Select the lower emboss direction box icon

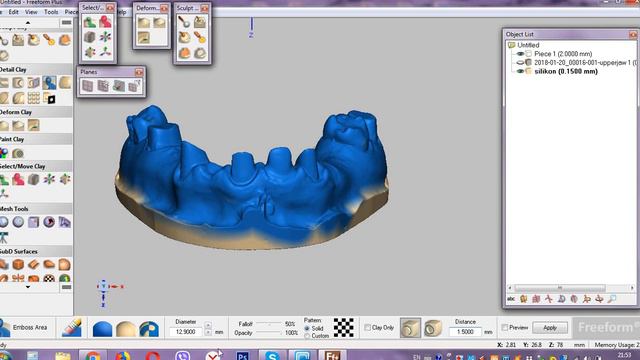tap(433, 328)
